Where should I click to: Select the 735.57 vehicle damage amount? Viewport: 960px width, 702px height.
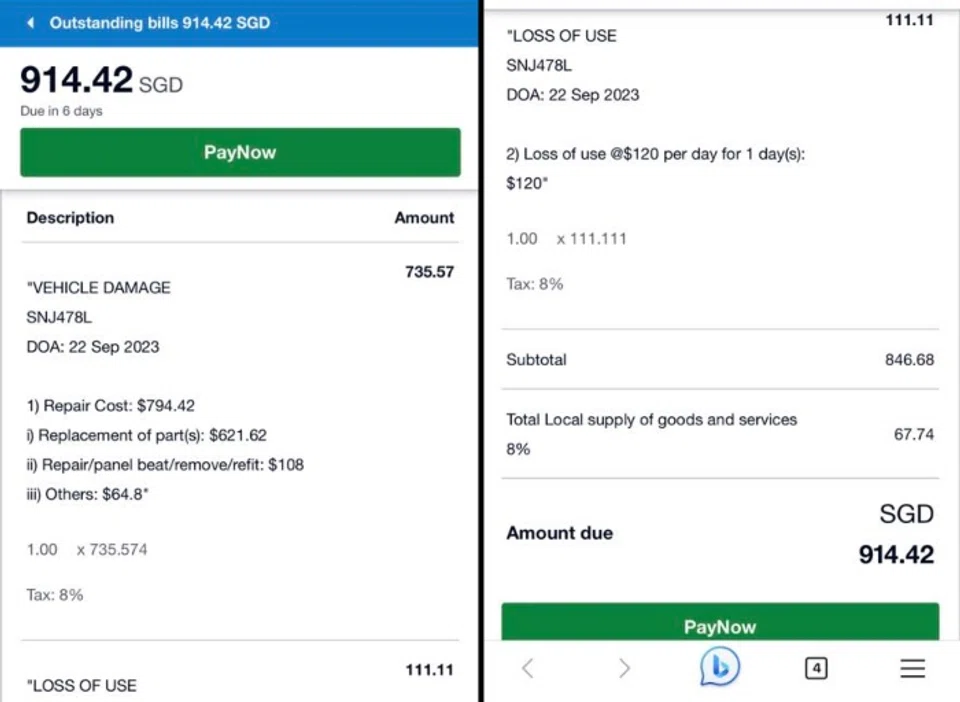coord(429,272)
